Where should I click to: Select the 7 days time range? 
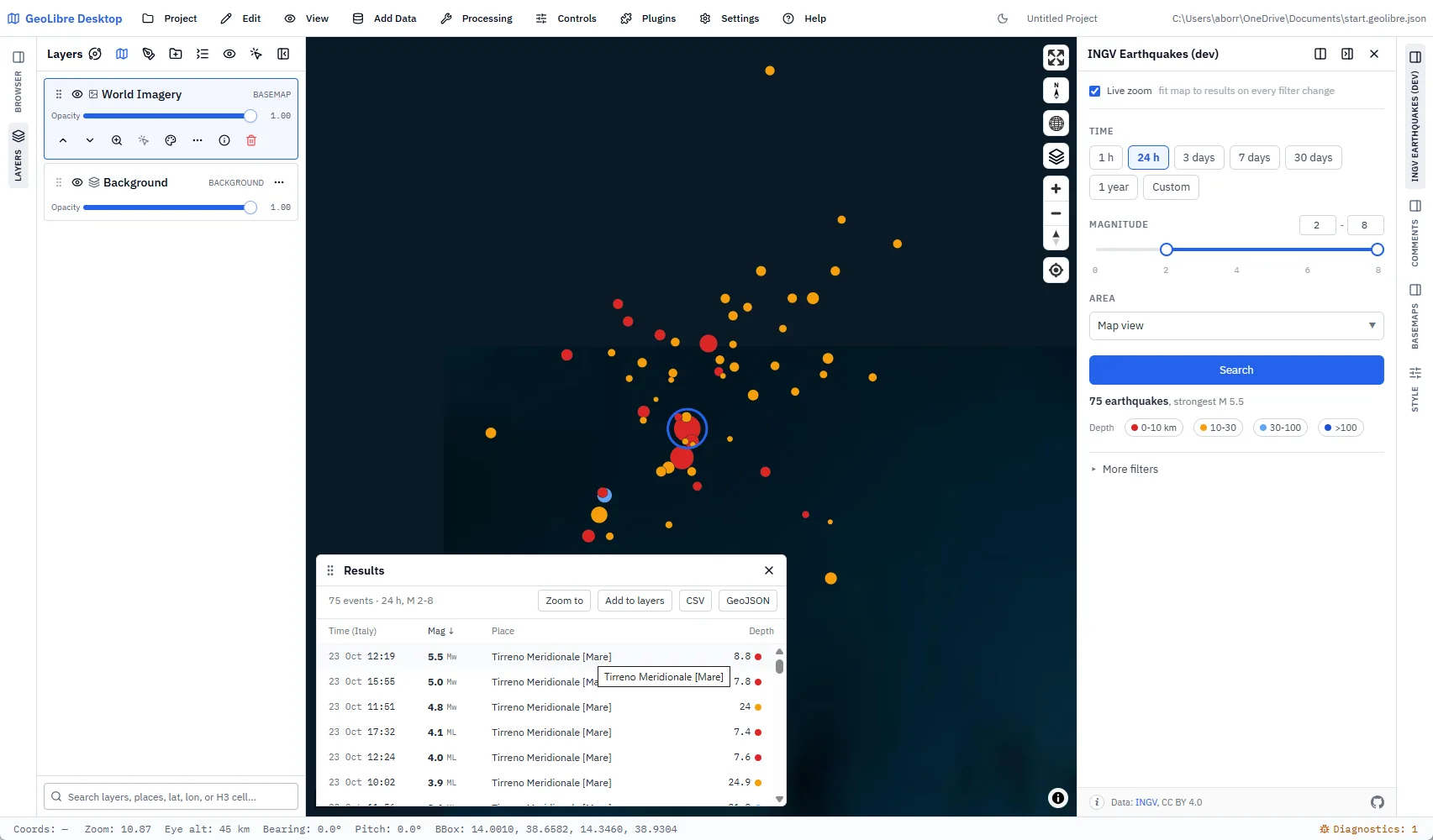tap(1254, 158)
